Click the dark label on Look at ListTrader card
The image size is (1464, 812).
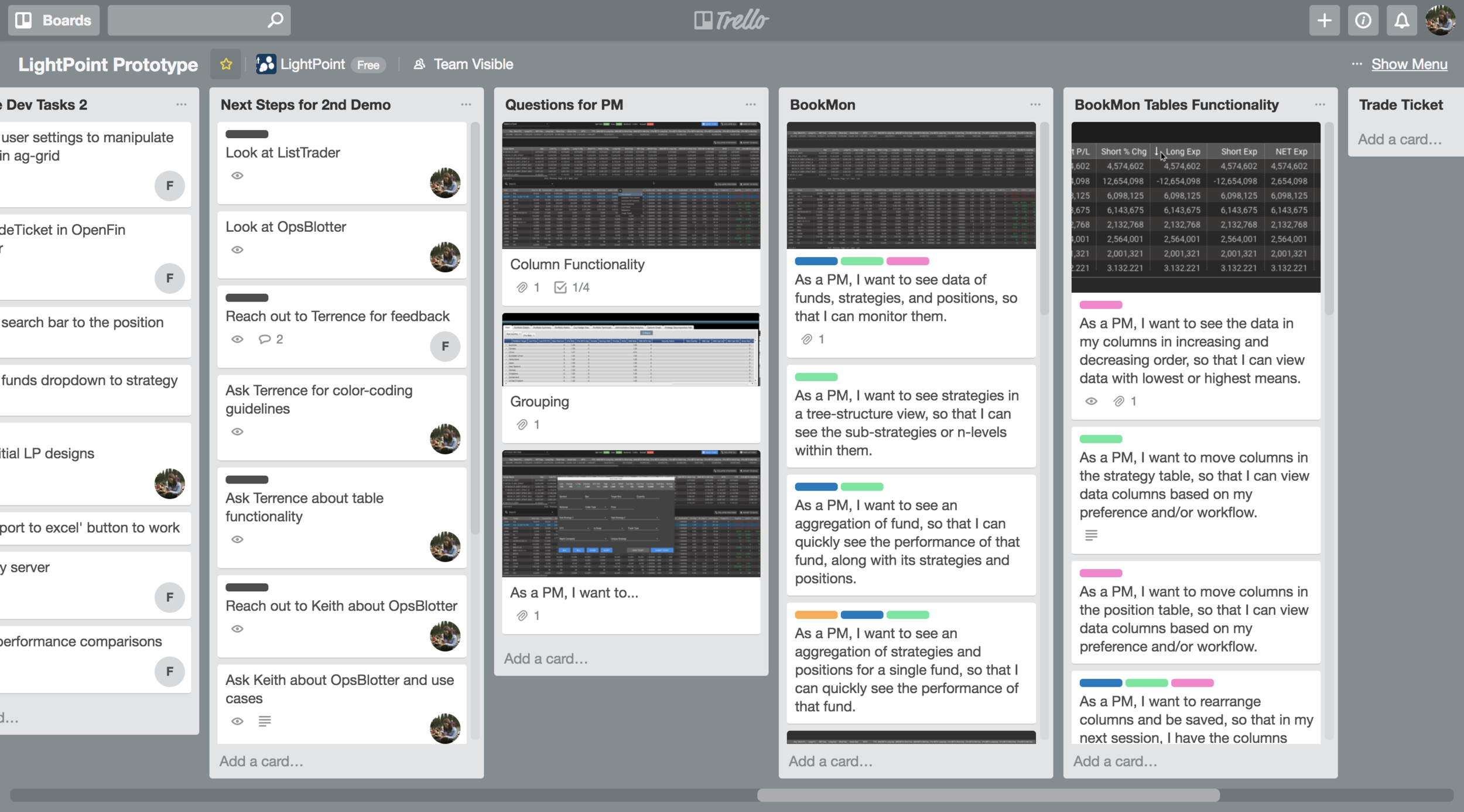(247, 134)
